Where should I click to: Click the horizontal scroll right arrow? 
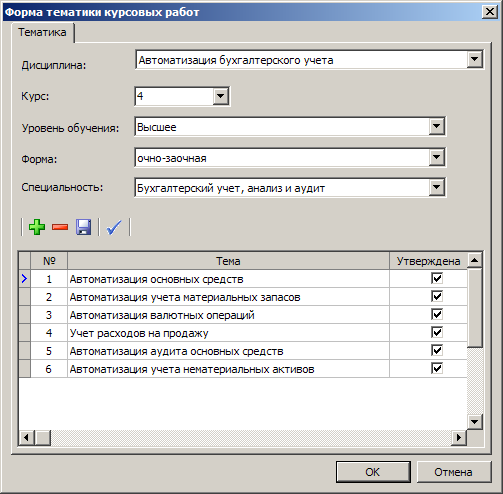tap(459, 437)
